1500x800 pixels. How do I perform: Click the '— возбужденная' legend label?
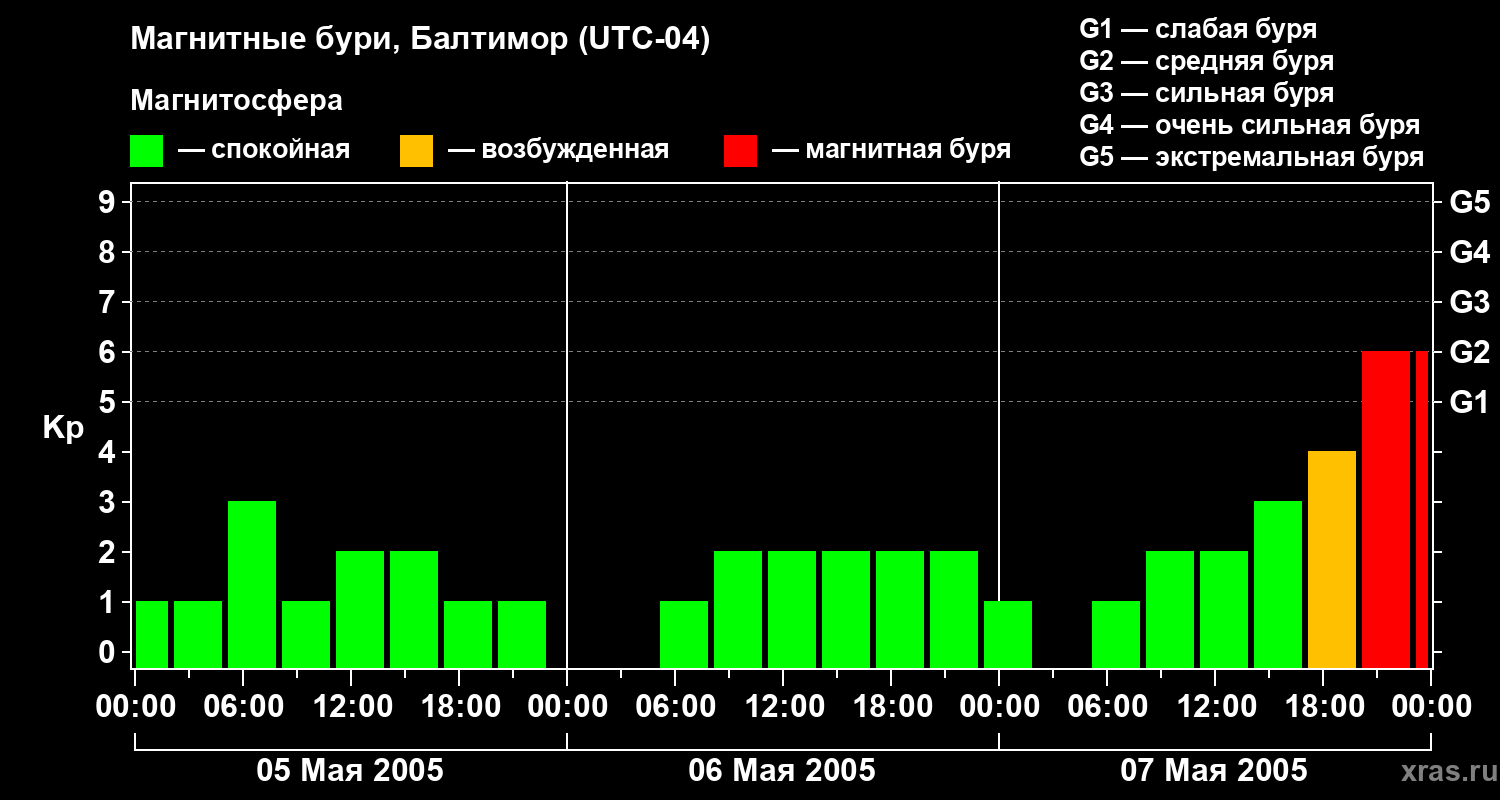coord(558,150)
